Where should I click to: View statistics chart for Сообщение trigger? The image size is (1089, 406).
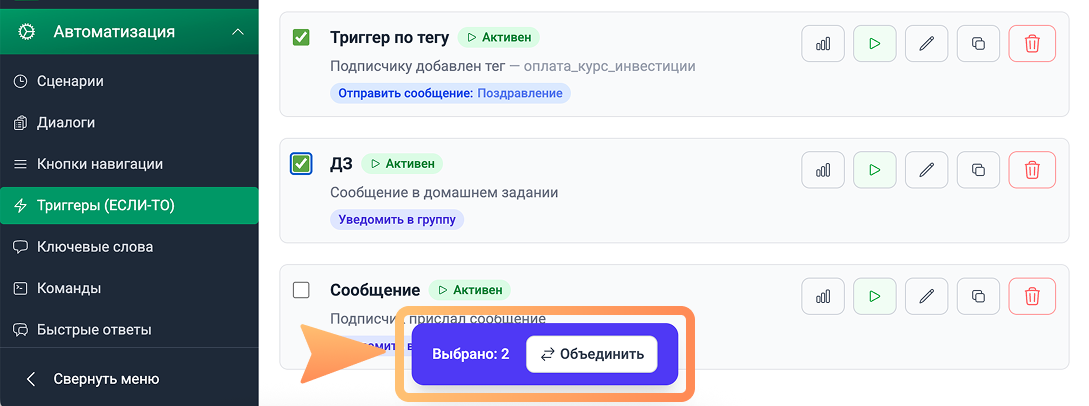(x=823, y=296)
